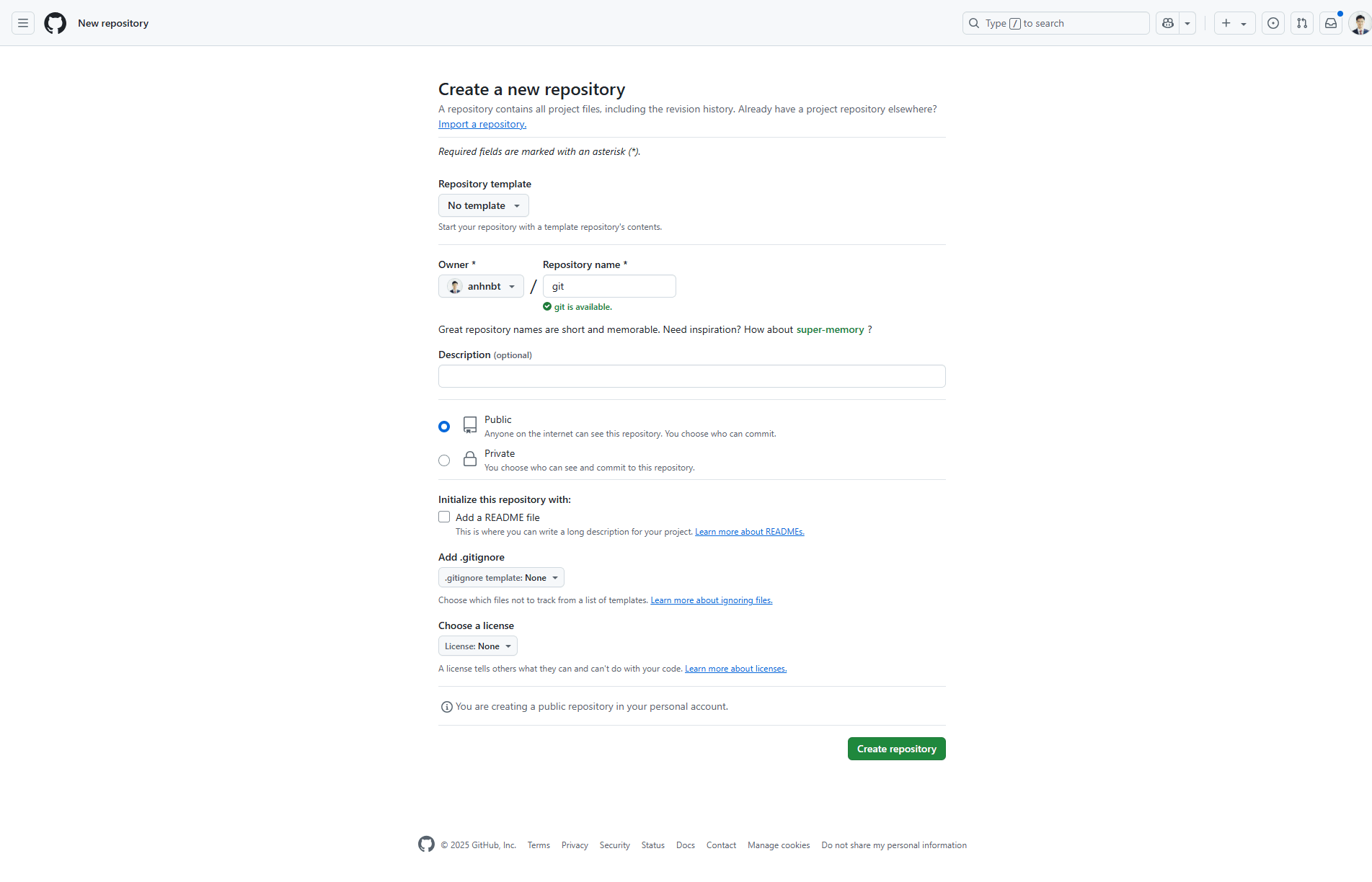Click inside the Description input field
This screenshot has width=1372, height=882.
[x=691, y=375]
